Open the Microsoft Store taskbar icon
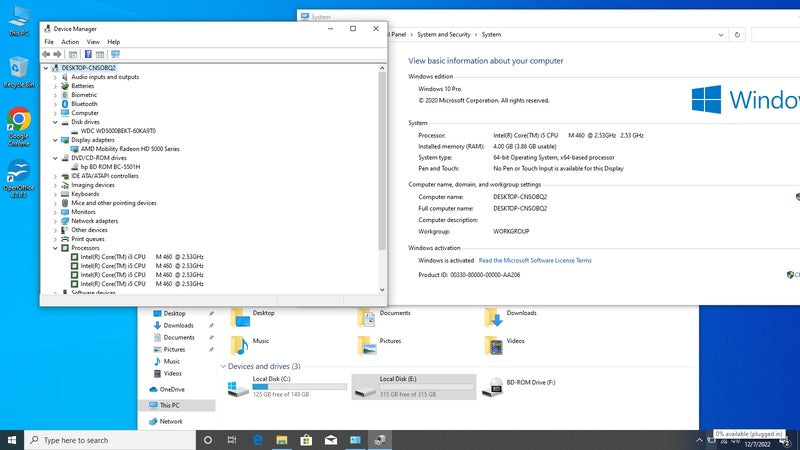Screen dimensions: 800x450 tap(305, 440)
